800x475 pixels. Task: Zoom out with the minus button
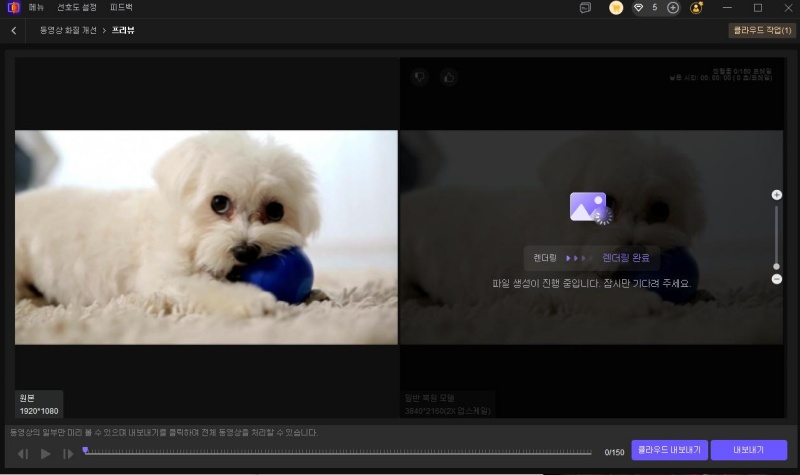pyautogui.click(x=777, y=279)
